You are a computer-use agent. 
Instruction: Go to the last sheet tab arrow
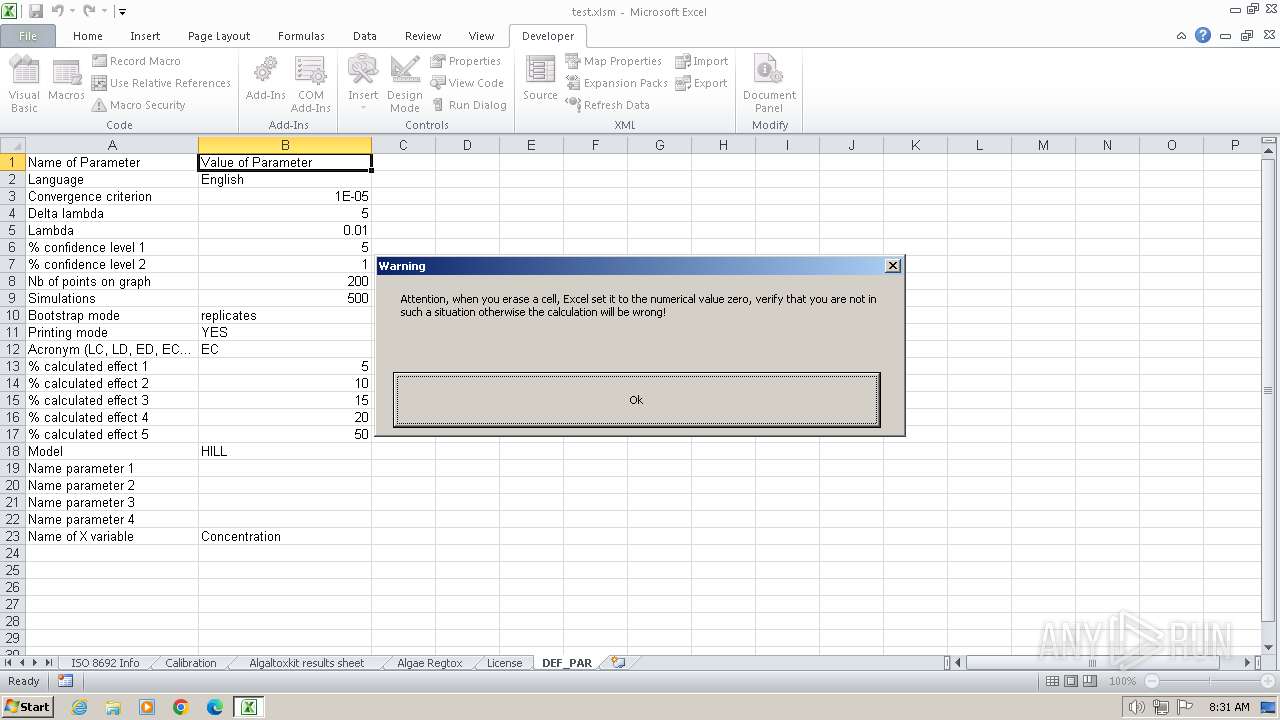pos(48,663)
